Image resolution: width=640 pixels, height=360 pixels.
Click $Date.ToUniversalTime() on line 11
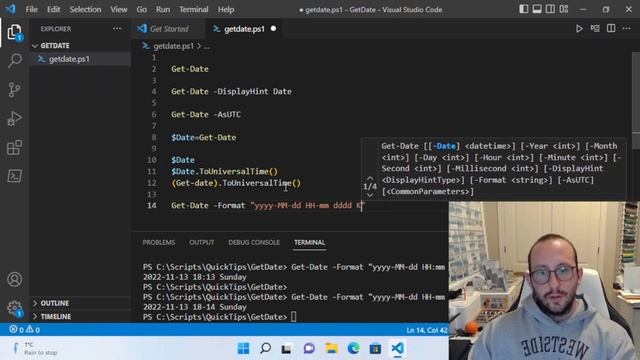tap(224, 171)
